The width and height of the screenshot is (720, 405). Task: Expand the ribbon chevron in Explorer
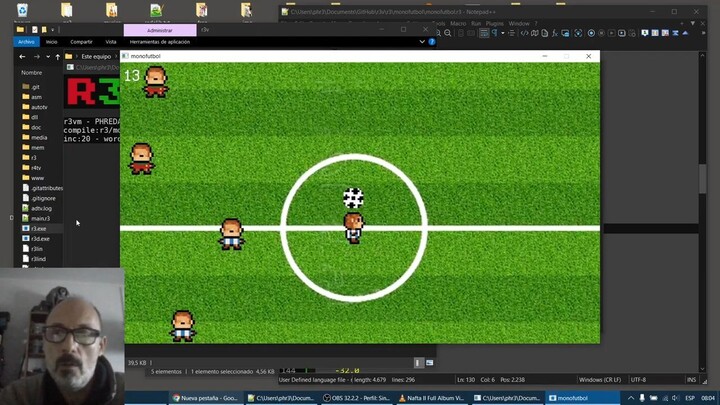[x=422, y=42]
